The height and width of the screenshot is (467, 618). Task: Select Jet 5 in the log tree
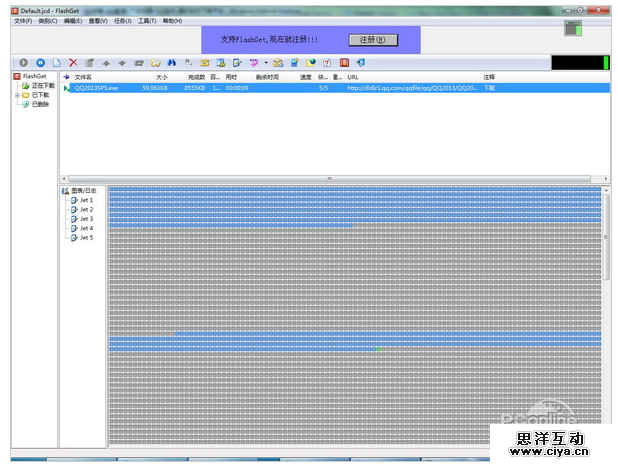(86, 237)
